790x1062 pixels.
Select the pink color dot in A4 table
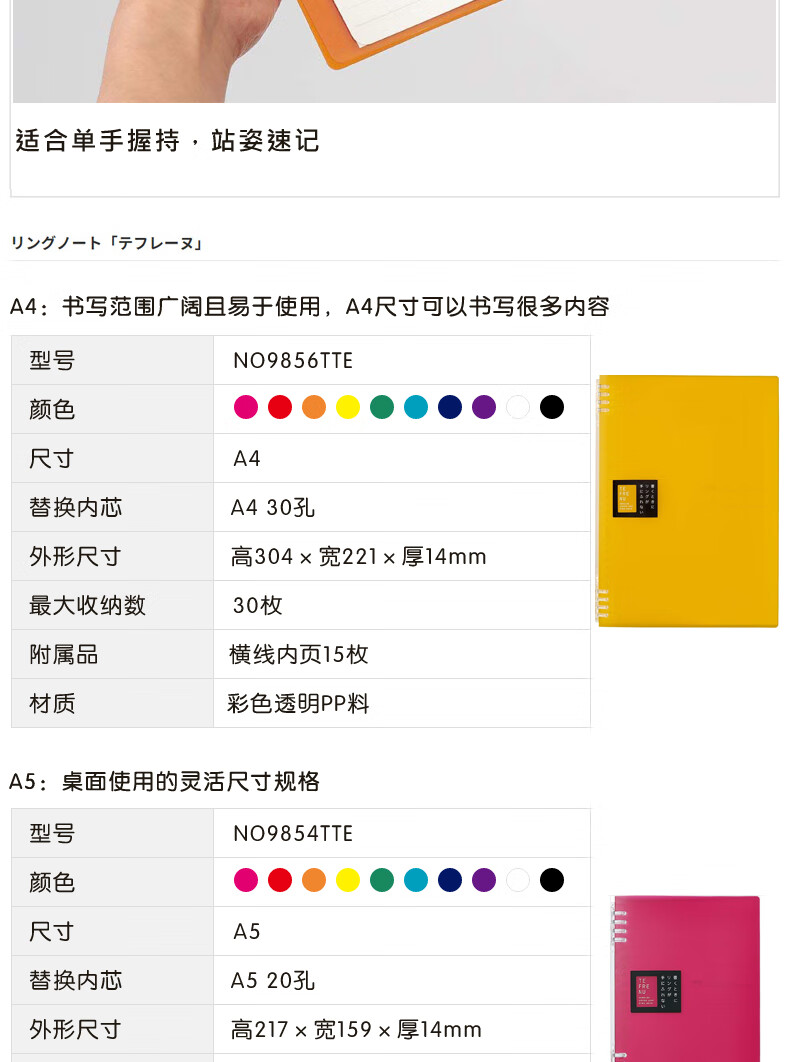point(245,407)
